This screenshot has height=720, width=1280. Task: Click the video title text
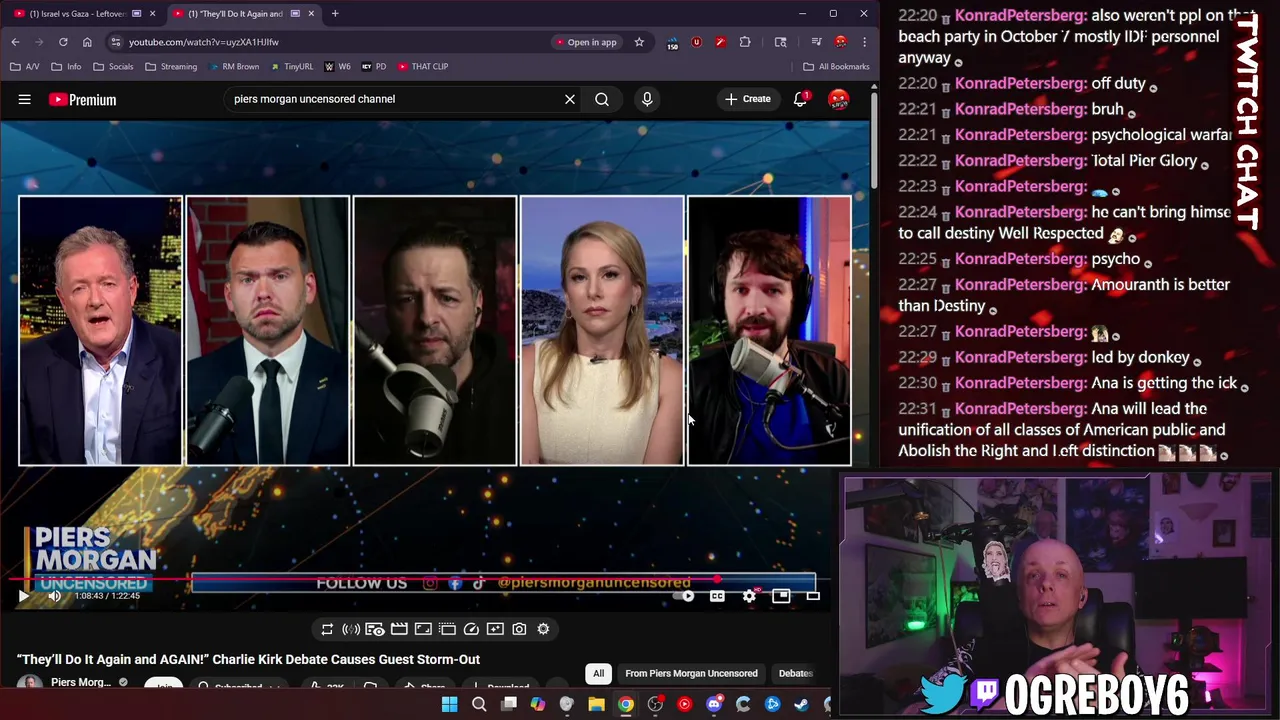pyautogui.click(x=248, y=659)
